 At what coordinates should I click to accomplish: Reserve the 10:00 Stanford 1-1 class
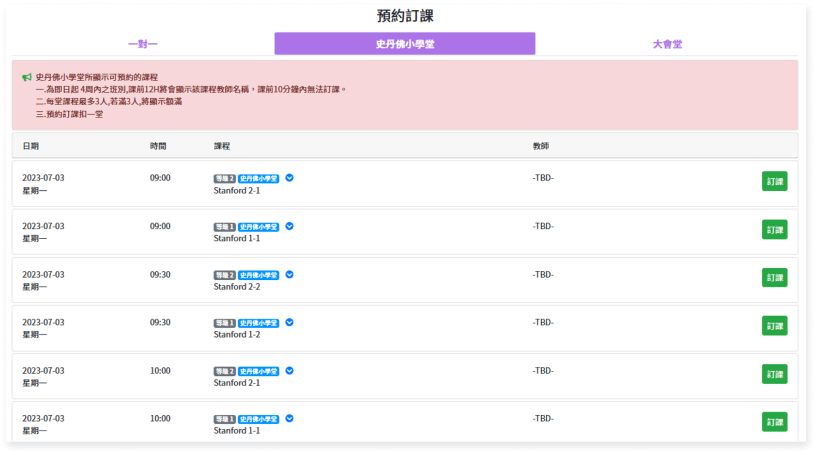(774, 421)
